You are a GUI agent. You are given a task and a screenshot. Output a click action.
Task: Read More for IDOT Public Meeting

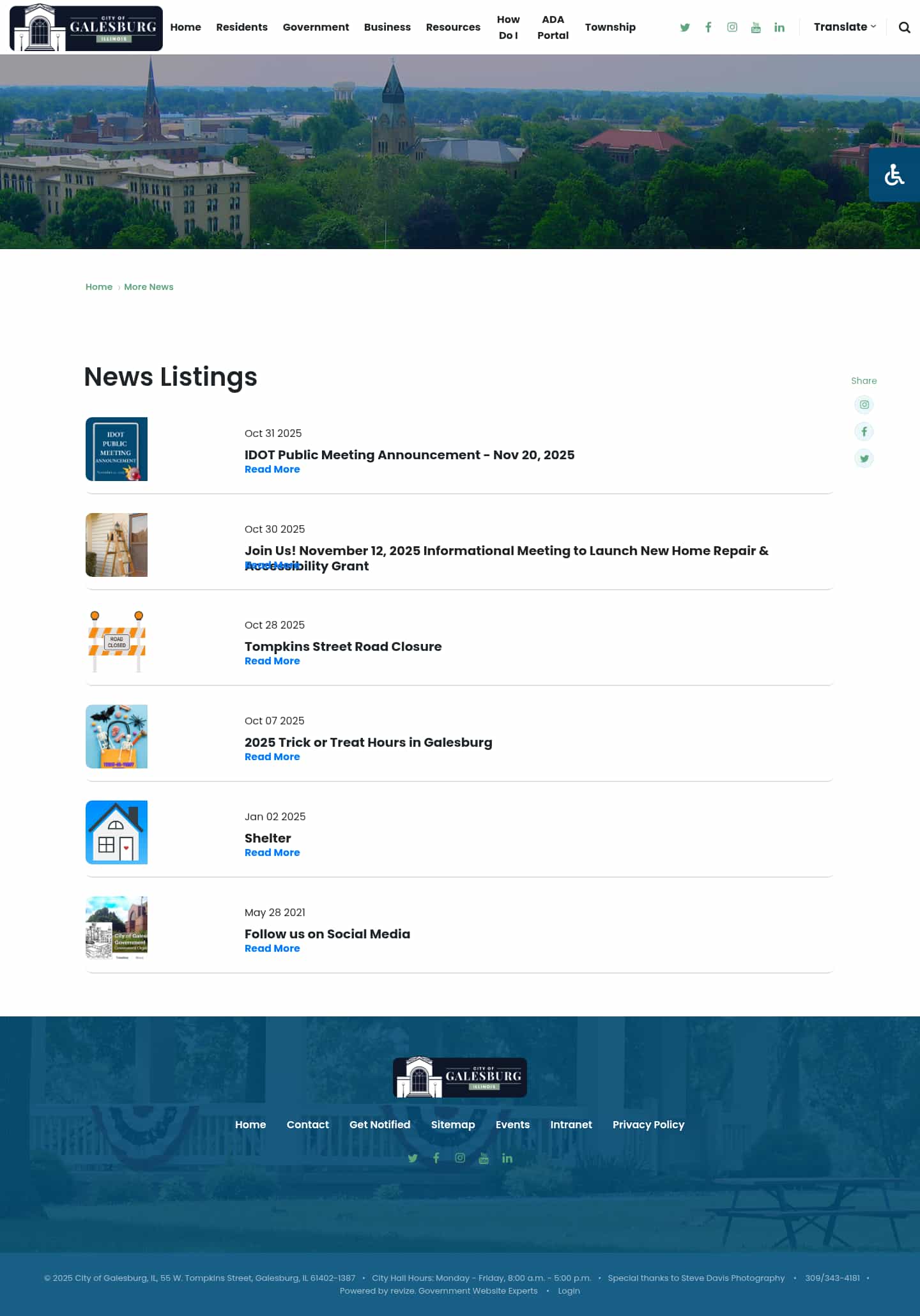click(272, 470)
